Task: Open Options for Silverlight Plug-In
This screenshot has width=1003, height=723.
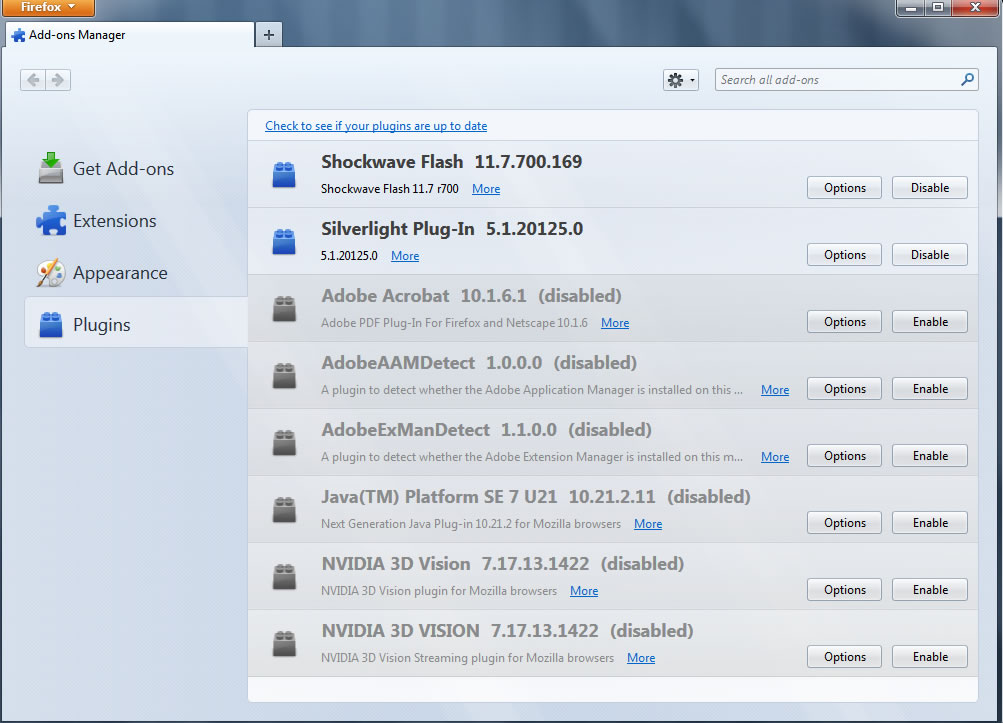Action: pyautogui.click(x=844, y=255)
